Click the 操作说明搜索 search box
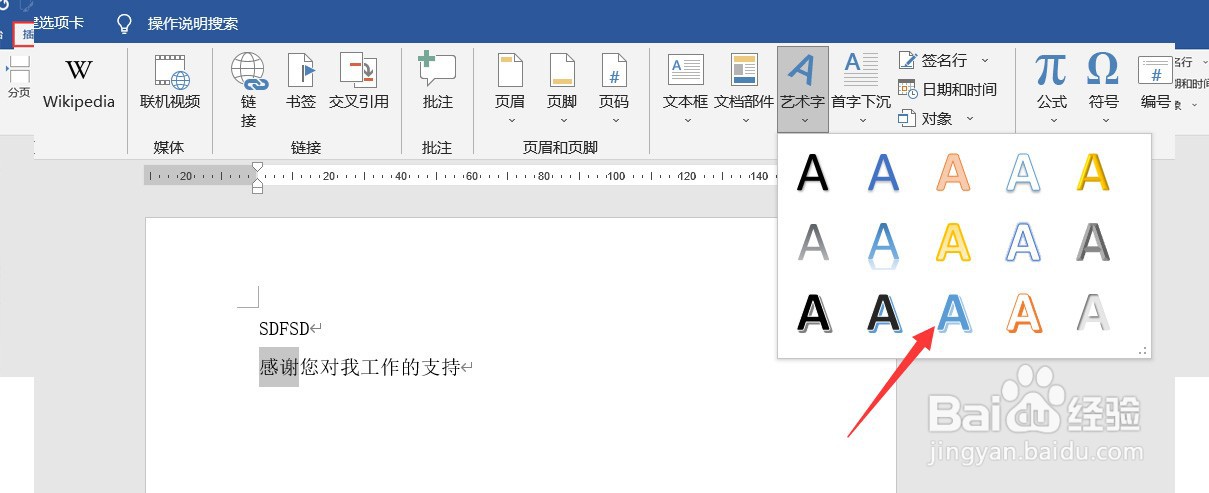The image size is (1209, 493). point(193,23)
